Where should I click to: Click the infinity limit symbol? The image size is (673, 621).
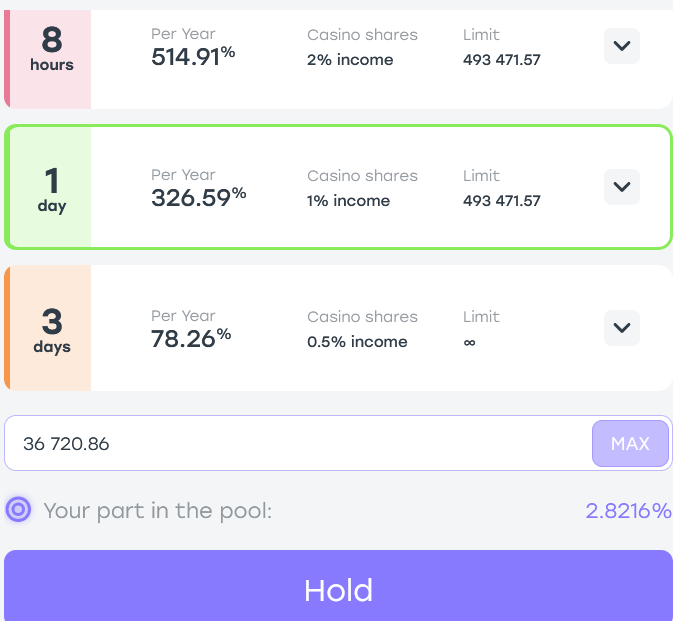click(x=470, y=342)
